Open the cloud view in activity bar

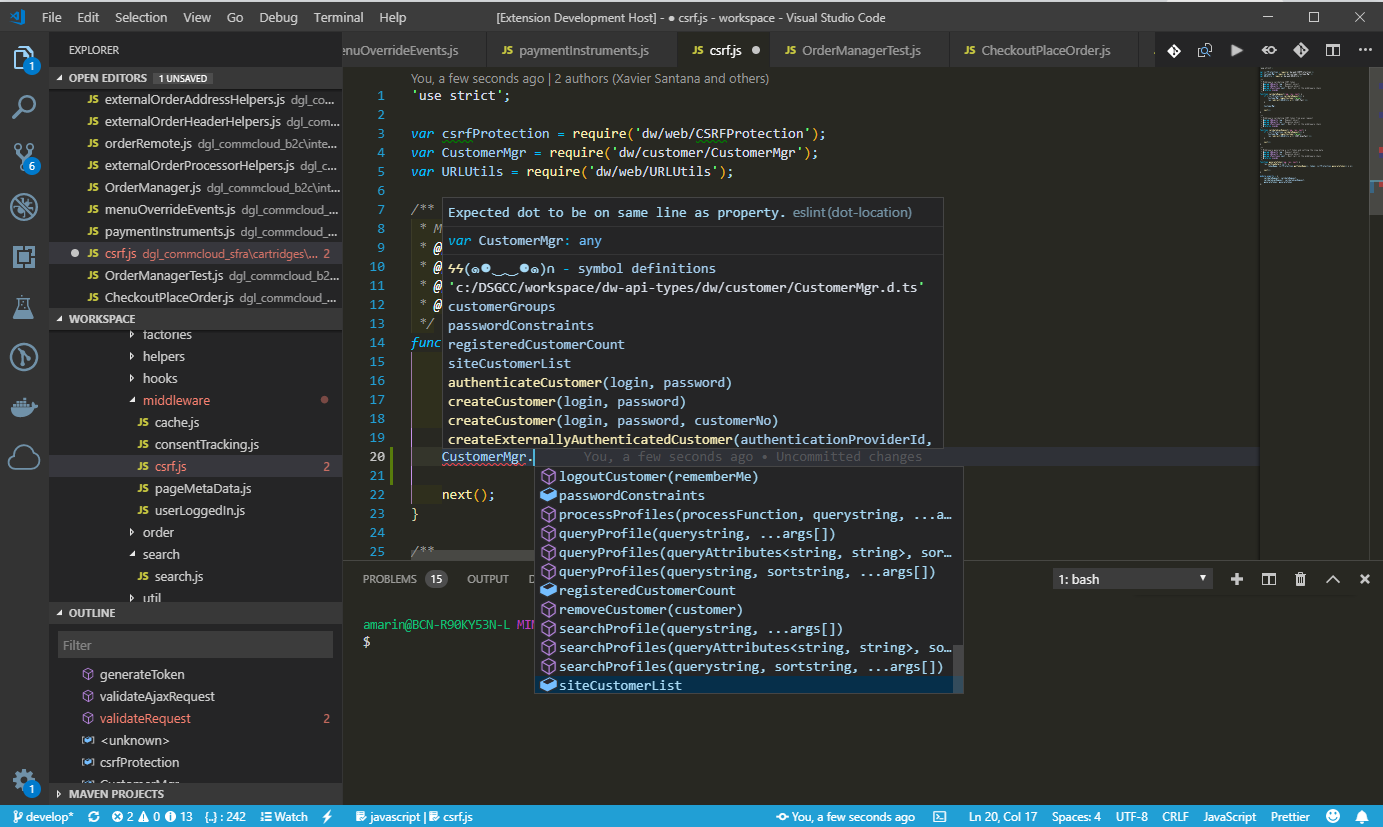click(x=24, y=458)
